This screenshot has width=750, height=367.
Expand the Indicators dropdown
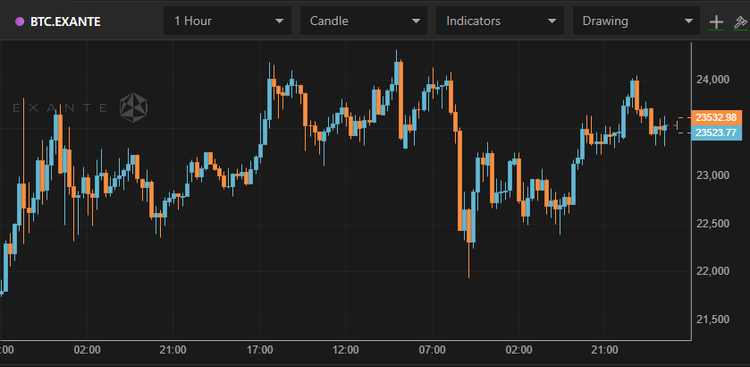[x=500, y=21]
